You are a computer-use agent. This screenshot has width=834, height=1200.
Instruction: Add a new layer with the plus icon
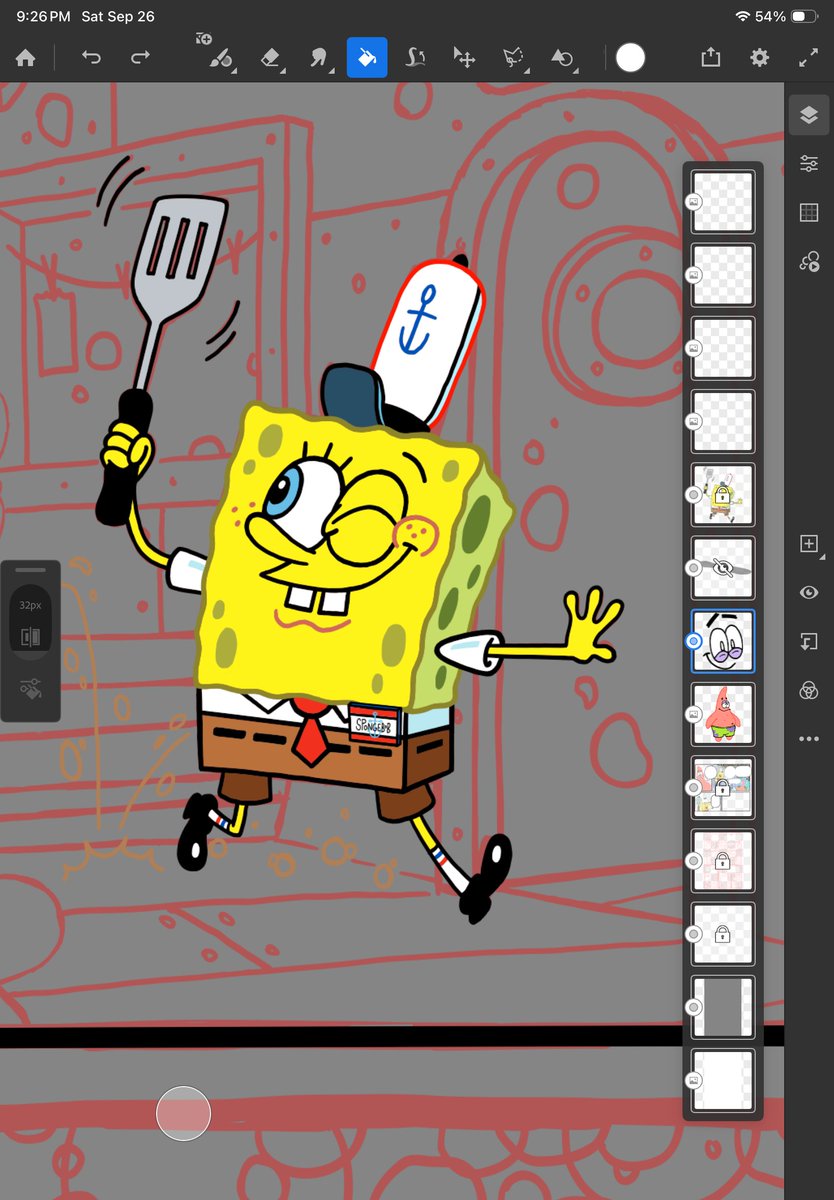click(809, 544)
